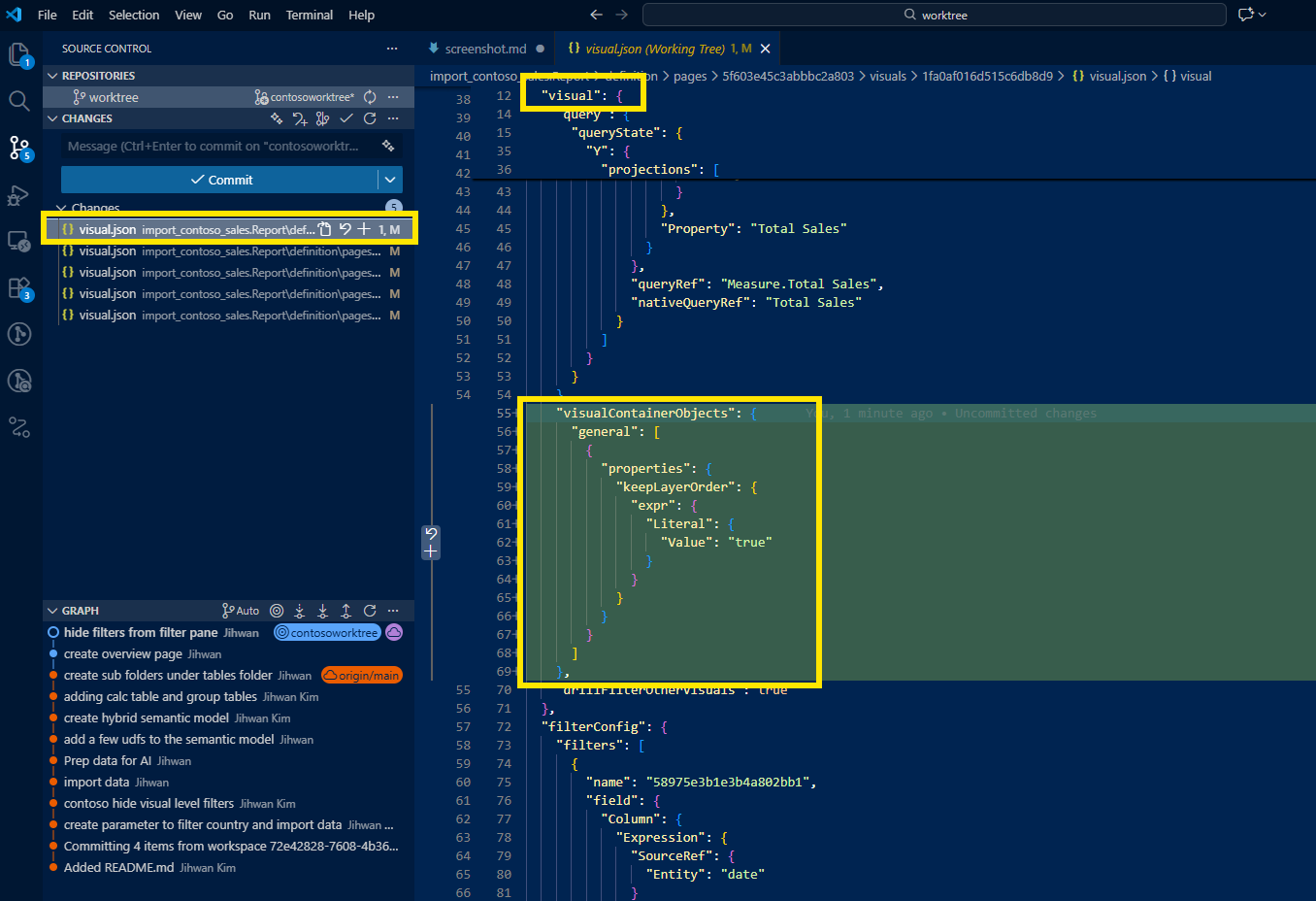Screen dimensions: 1316x901
Task: Open file icon on selected visual.json row
Action: [x=325, y=229]
